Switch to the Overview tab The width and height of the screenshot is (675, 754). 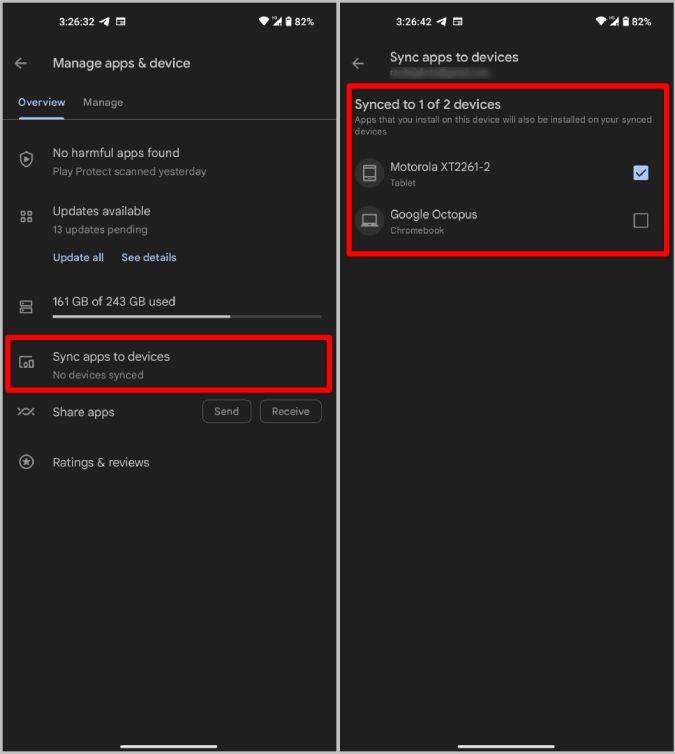pyautogui.click(x=41, y=102)
